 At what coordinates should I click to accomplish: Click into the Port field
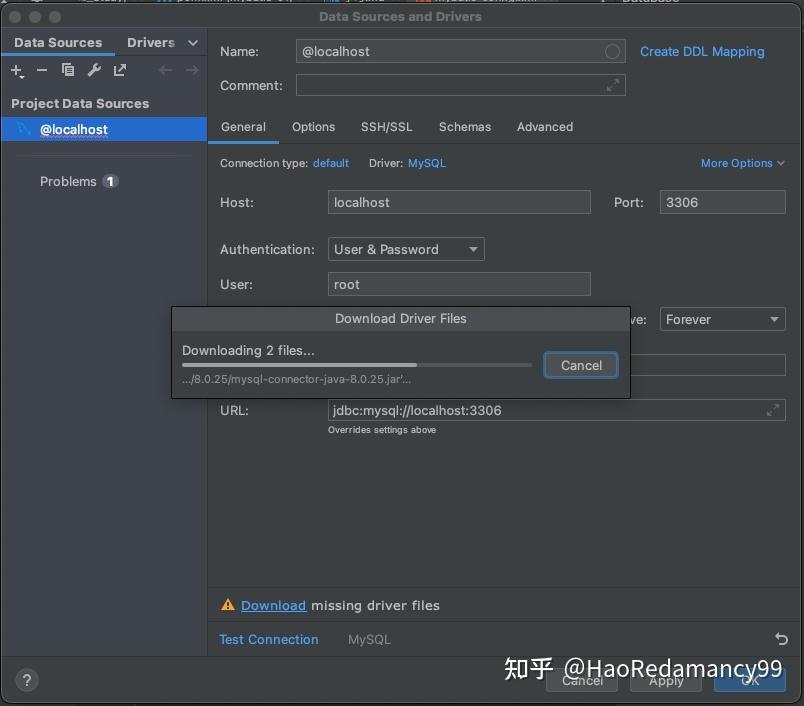point(722,202)
